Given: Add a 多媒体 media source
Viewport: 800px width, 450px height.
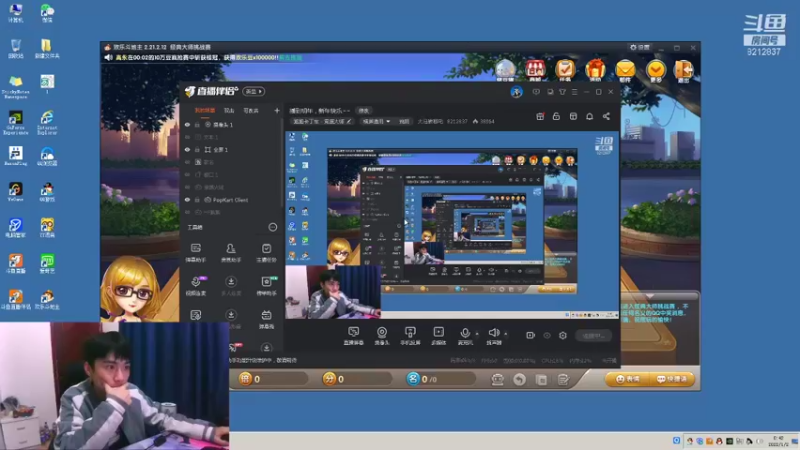Looking at the screenshot, I should 439,336.
